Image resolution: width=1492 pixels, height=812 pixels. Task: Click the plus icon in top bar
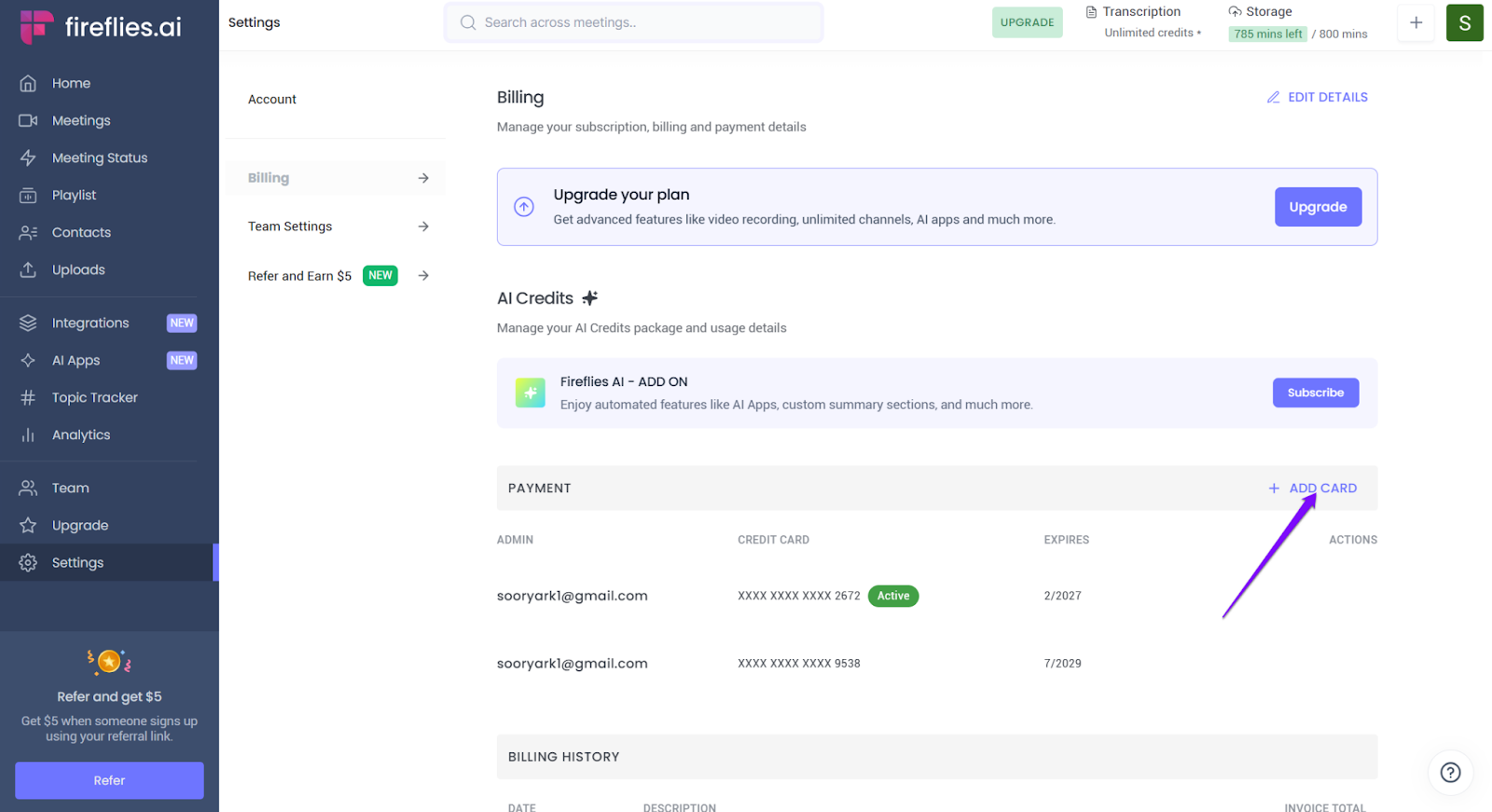tap(1416, 23)
